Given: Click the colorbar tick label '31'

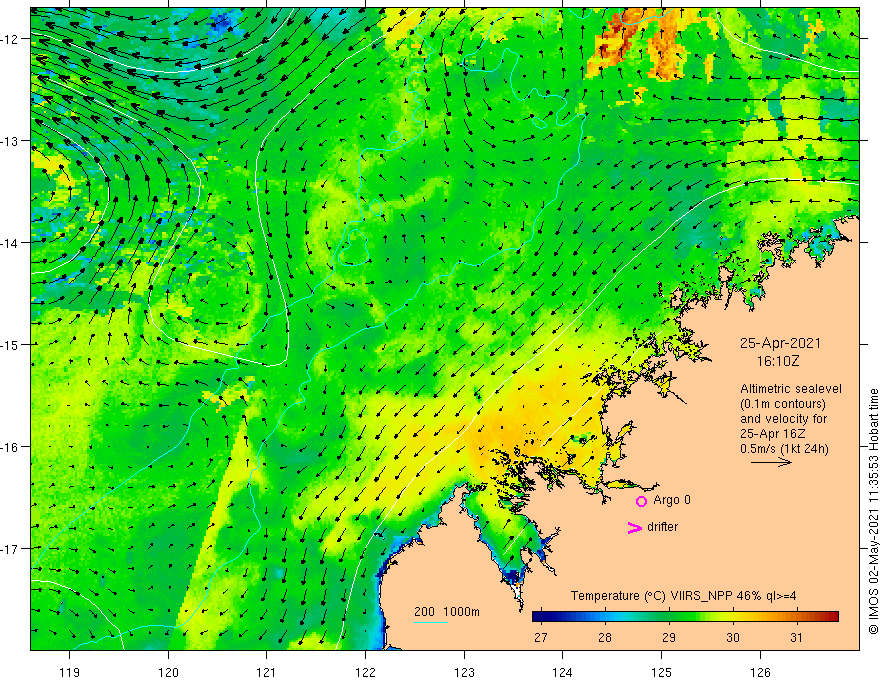Looking at the screenshot, I should point(796,637).
